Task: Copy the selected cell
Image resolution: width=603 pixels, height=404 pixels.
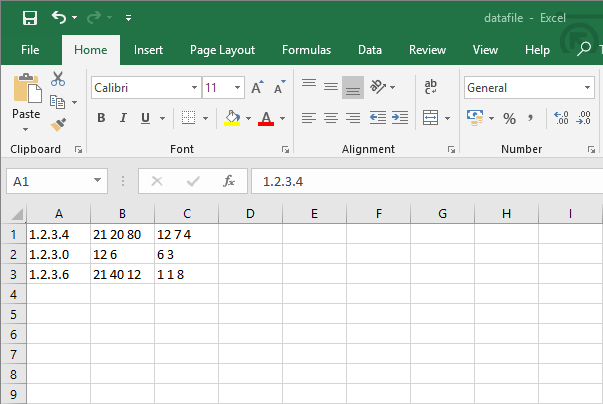Action: (x=57, y=102)
